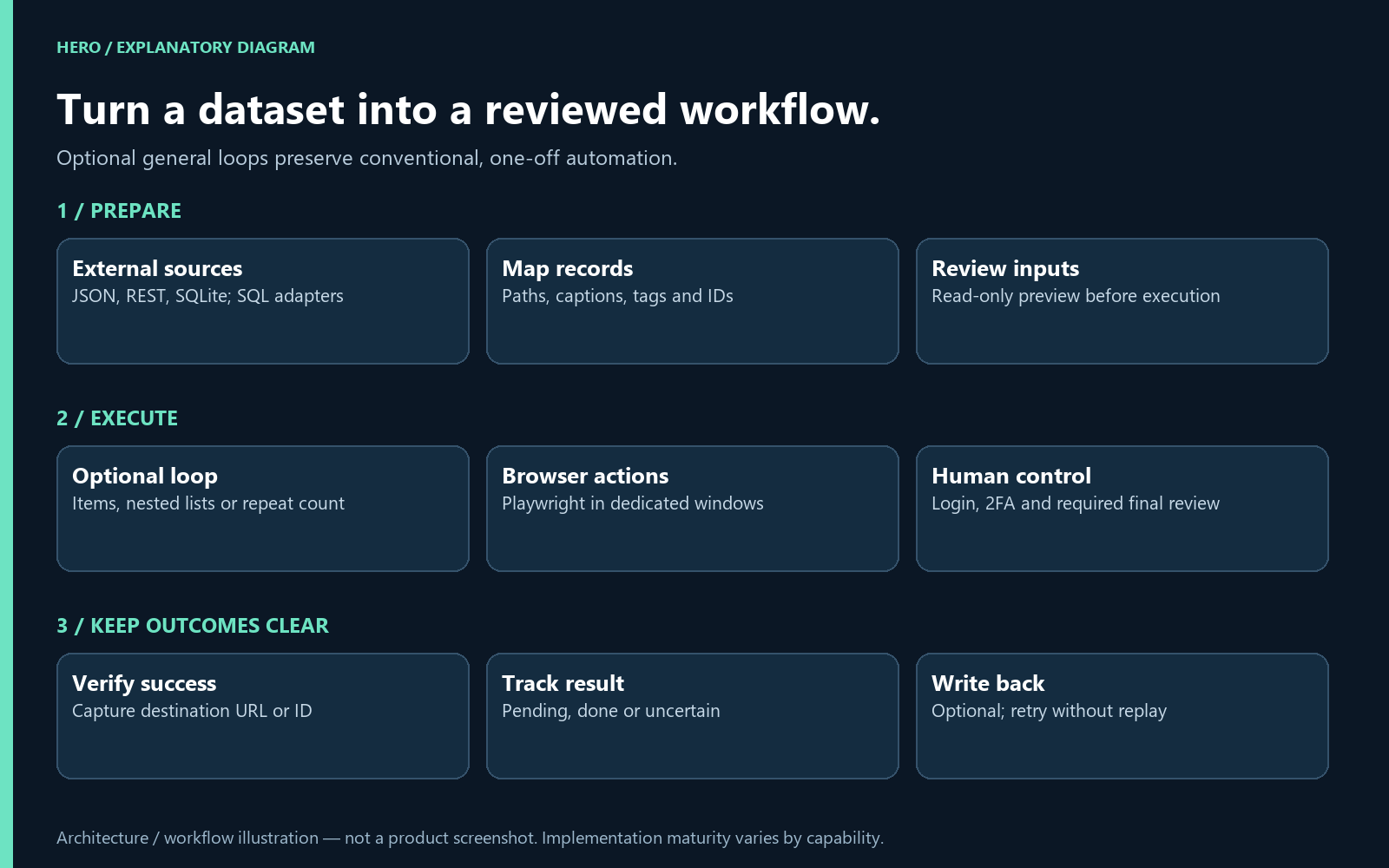Click the footer note about architecture illustration
The height and width of the screenshot is (868, 1389).
point(470,838)
